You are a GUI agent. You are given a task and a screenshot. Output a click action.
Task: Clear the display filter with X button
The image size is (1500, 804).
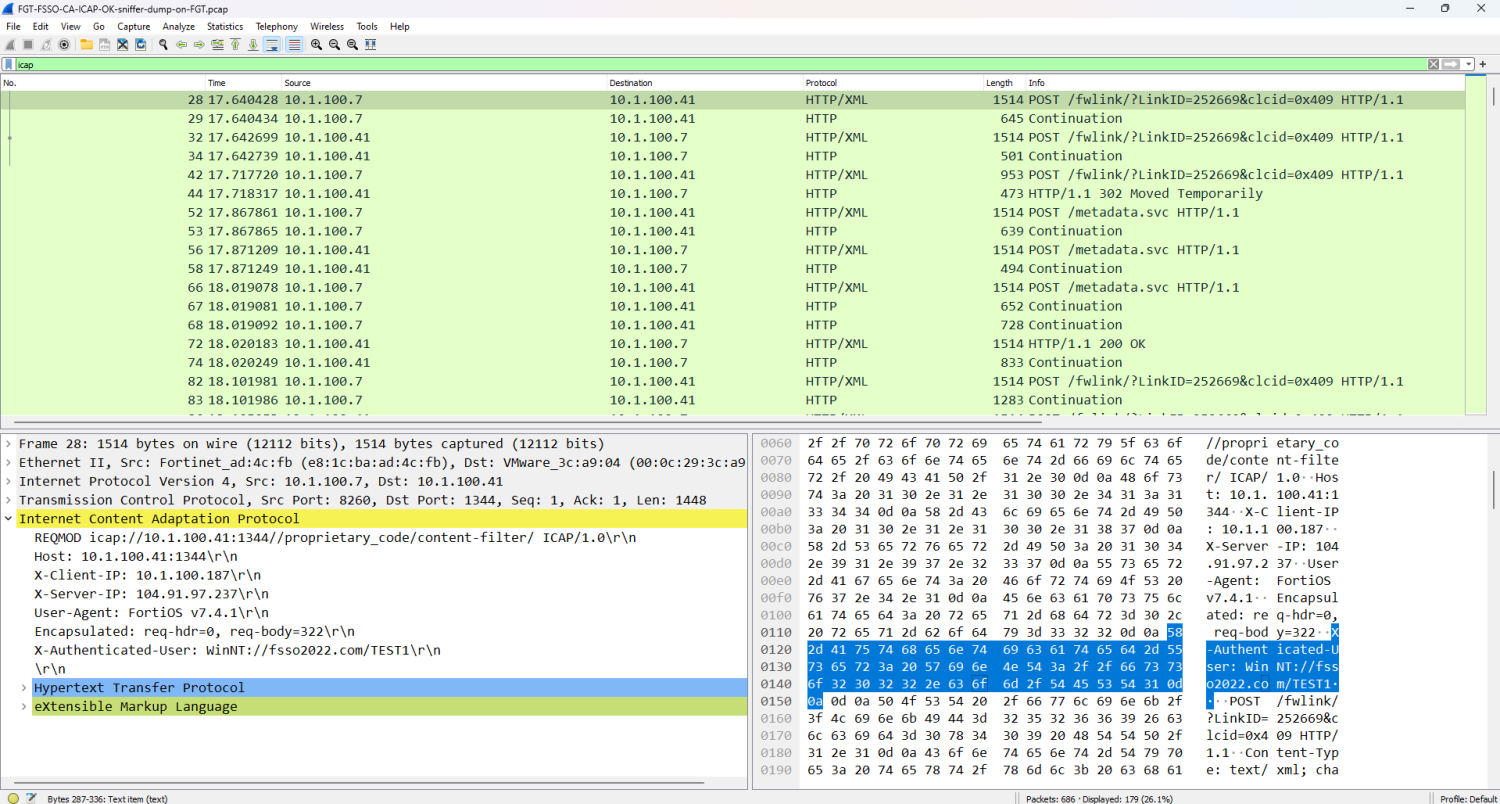(1433, 64)
